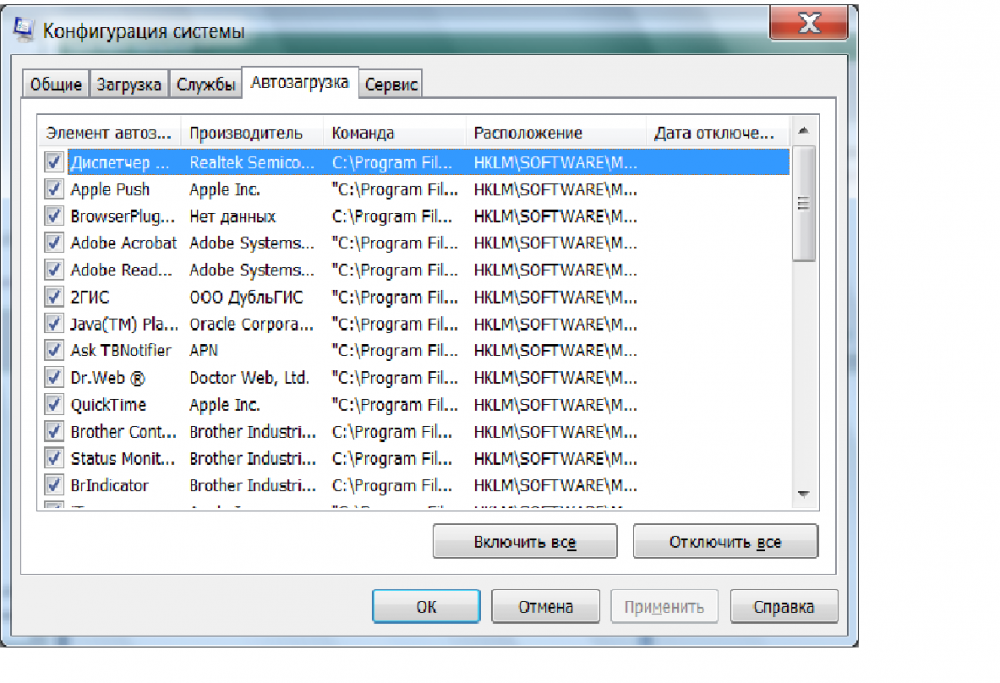Toggle the Dr.Web checkbox
The width and height of the screenshot is (1000, 683).
click(x=54, y=378)
